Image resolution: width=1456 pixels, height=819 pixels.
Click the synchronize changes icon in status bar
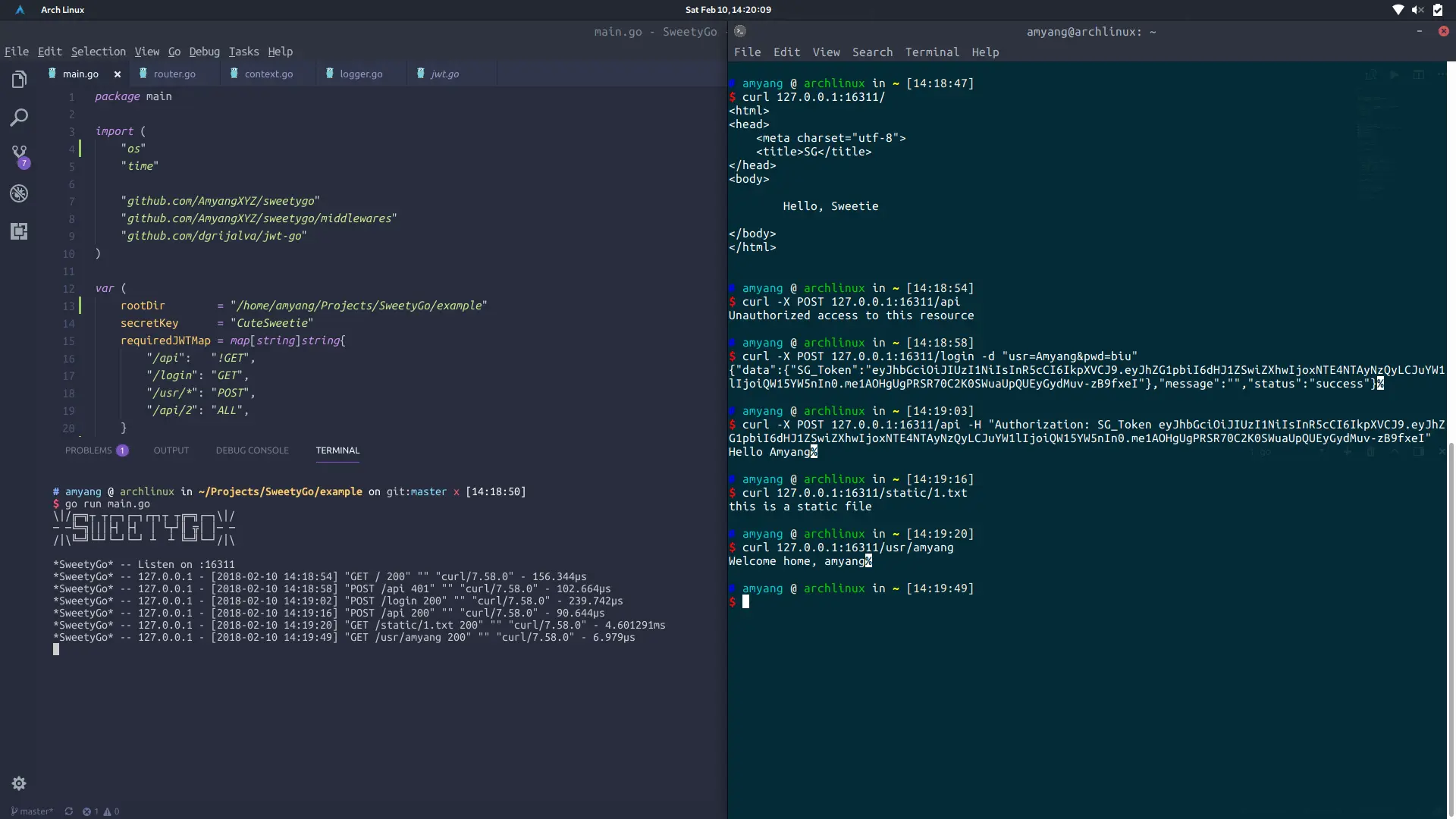[x=69, y=811]
